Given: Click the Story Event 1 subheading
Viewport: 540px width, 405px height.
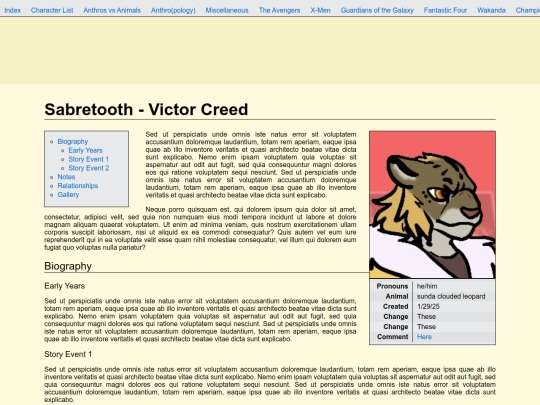Looking at the screenshot, I should [68, 354].
